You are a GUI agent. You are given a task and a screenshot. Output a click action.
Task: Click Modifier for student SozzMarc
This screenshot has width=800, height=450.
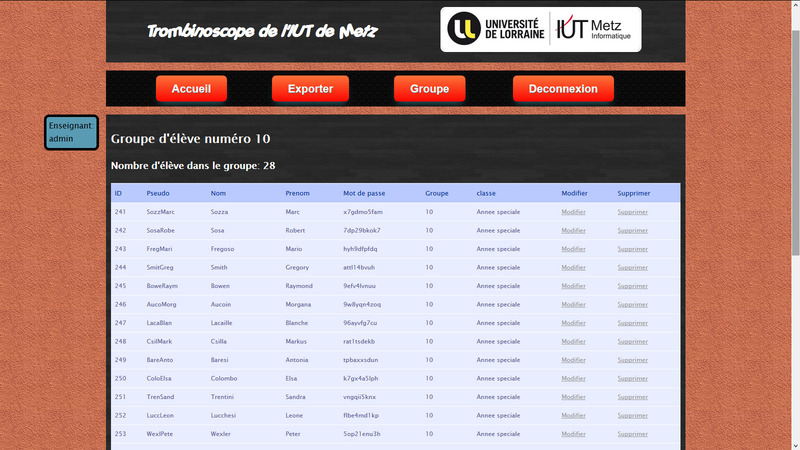pos(573,212)
